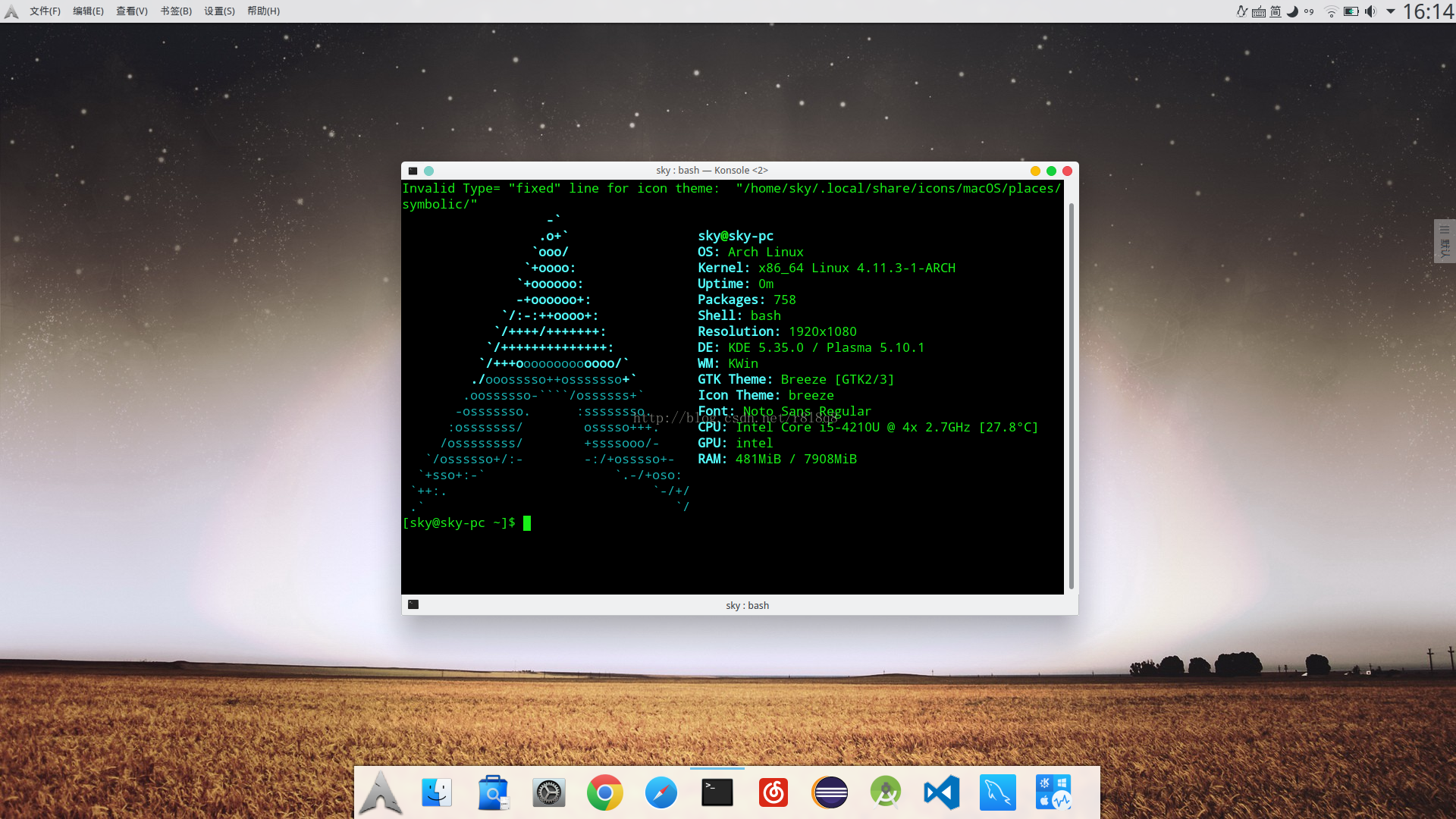Viewport: 1456px width, 819px height.
Task: Click the sky@sky-pc hostname text
Action: click(x=736, y=237)
